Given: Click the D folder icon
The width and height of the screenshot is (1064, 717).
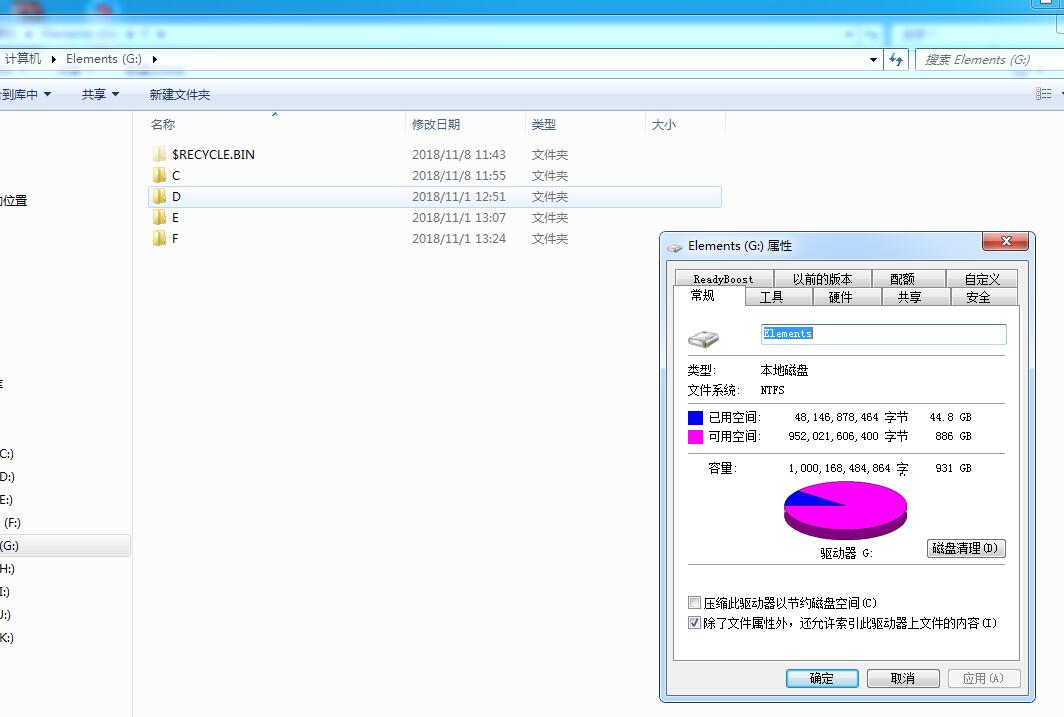Looking at the screenshot, I should click(159, 197).
